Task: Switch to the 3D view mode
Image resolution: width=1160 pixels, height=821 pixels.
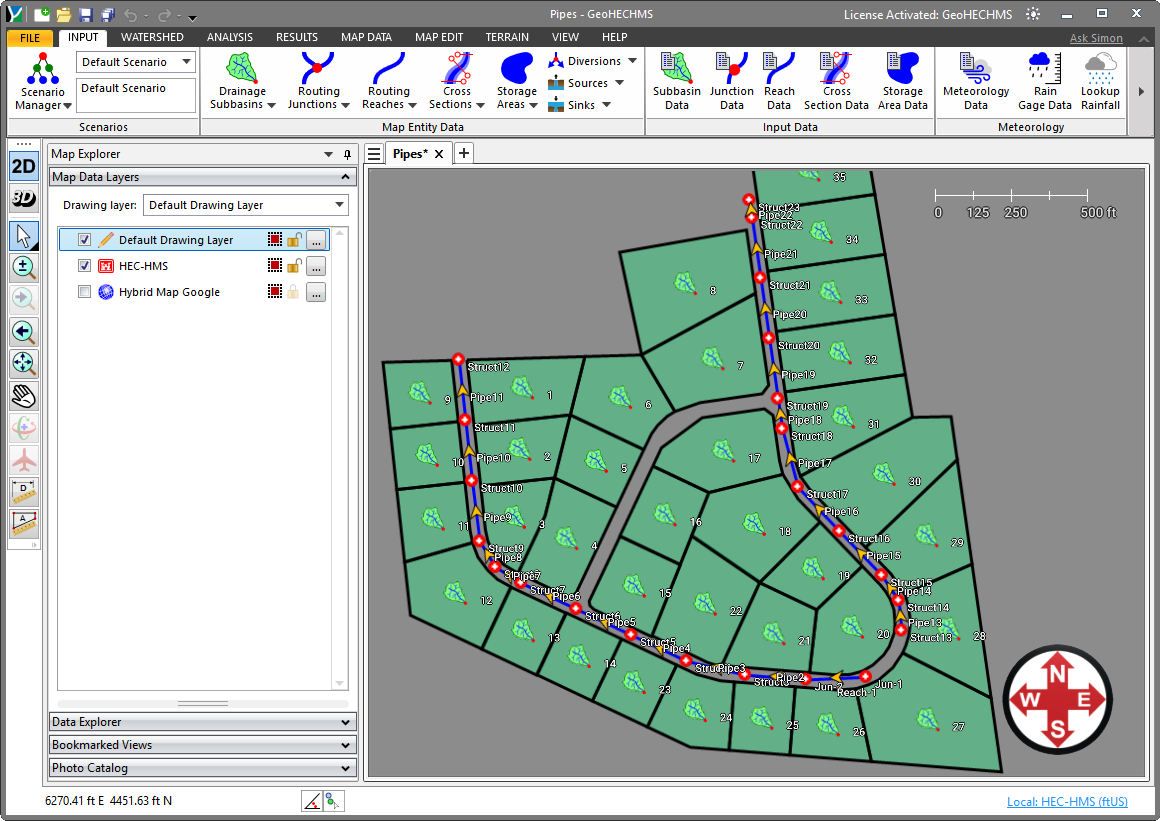Action: coord(22,198)
